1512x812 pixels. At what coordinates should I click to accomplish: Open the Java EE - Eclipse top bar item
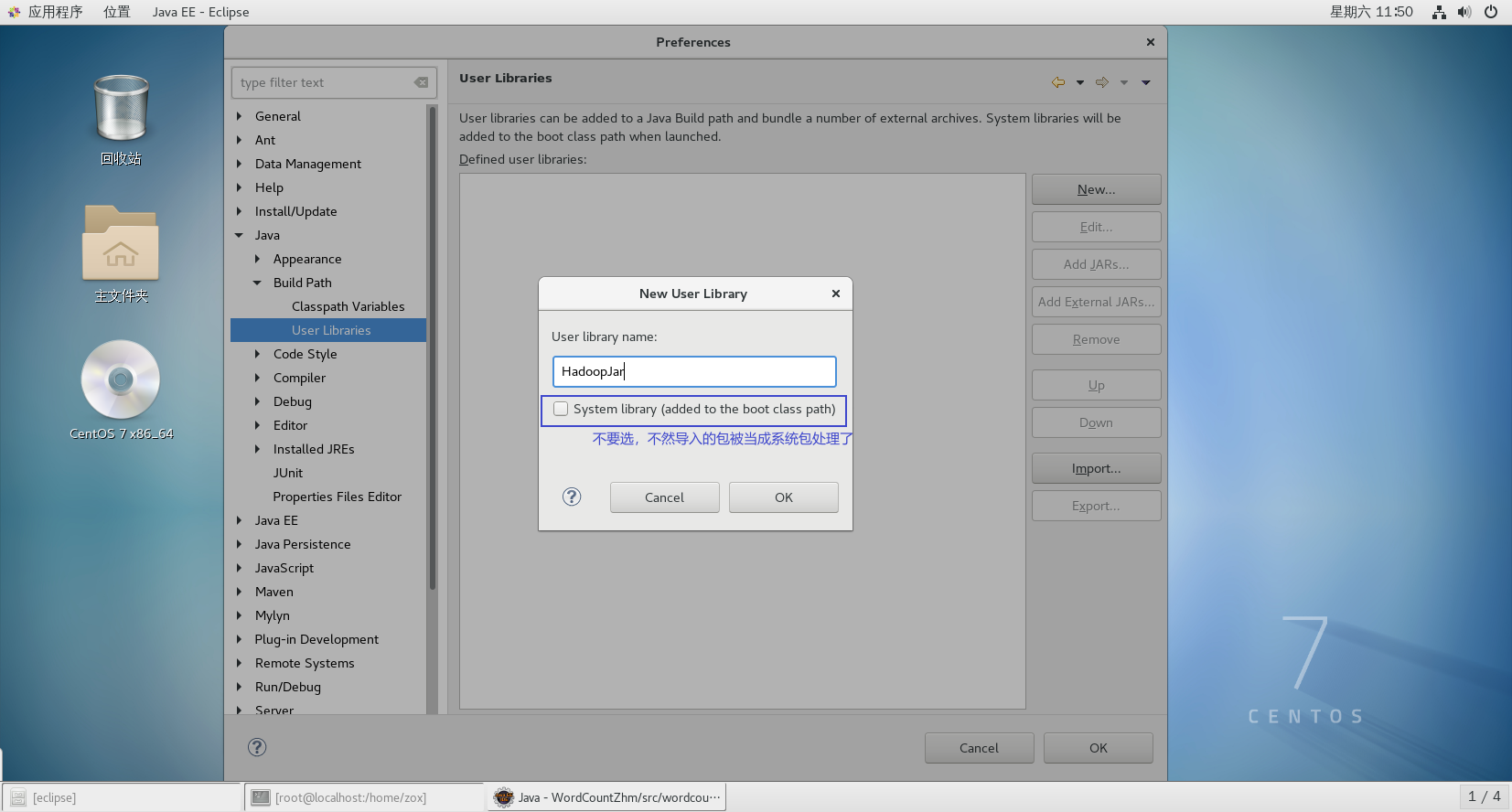click(200, 12)
